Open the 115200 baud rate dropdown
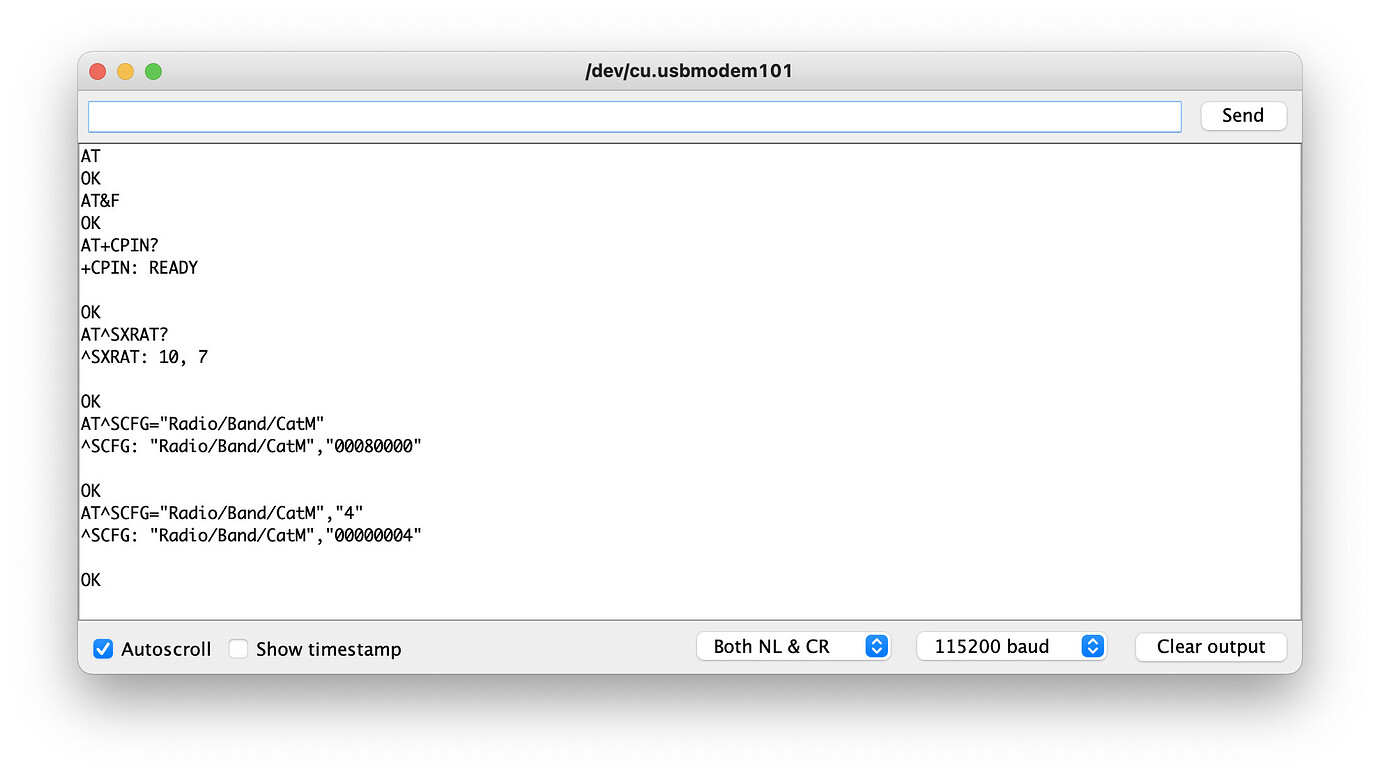The height and width of the screenshot is (776, 1380). point(1011,647)
